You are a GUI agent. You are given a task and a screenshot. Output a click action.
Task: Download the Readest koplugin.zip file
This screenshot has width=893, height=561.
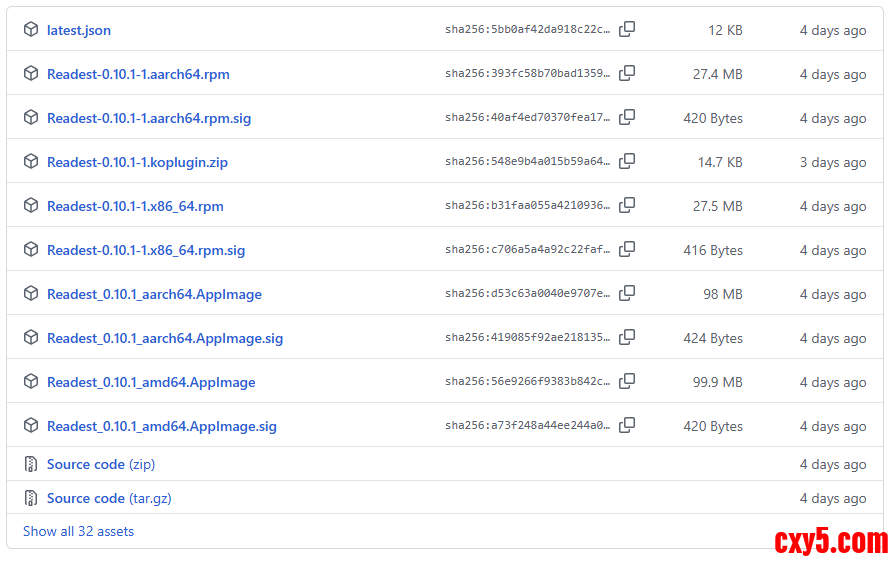[x=137, y=162]
